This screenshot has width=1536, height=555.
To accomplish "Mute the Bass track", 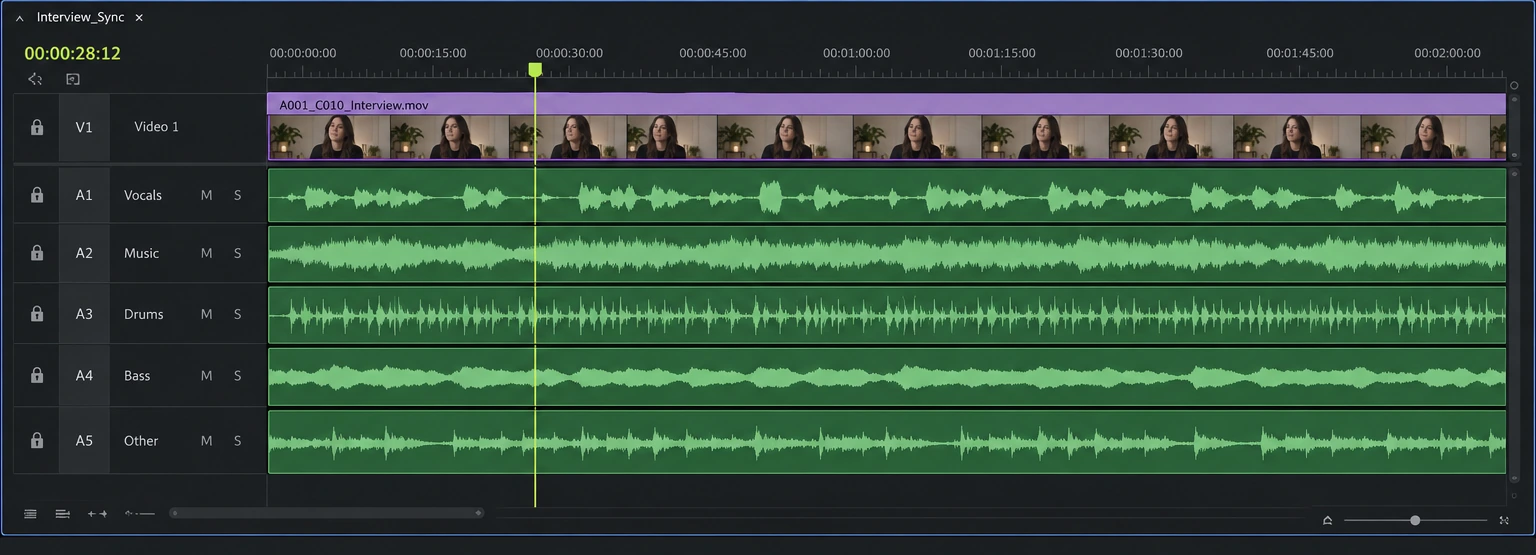I will tap(206, 375).
